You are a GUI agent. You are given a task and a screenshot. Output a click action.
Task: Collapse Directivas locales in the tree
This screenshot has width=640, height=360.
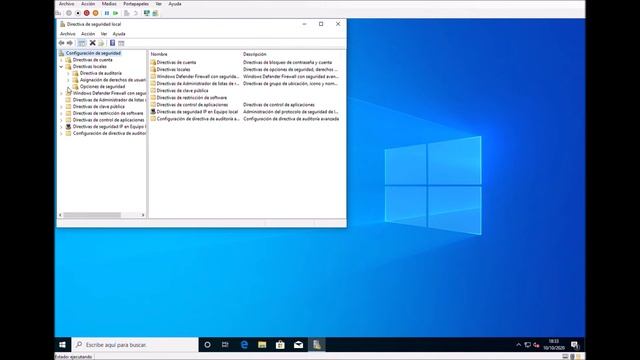(x=61, y=67)
